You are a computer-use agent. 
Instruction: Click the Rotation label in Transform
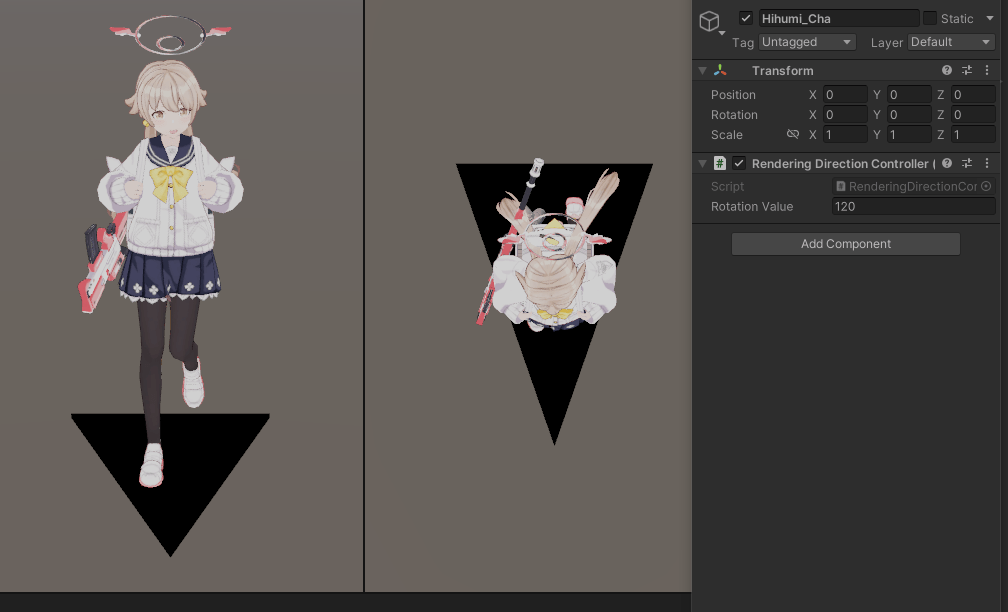pyautogui.click(x=734, y=114)
